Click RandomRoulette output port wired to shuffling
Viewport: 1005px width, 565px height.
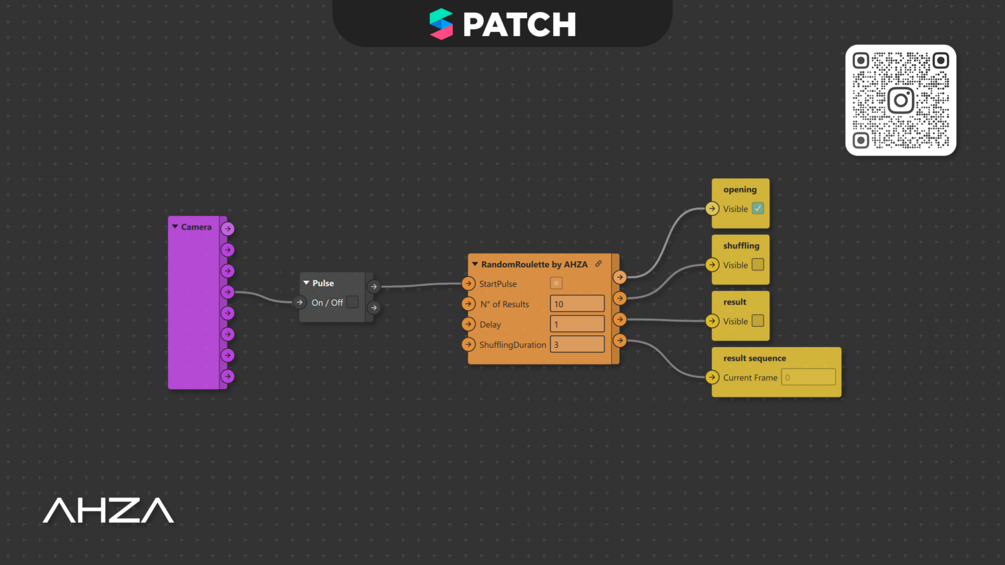pyautogui.click(x=619, y=298)
